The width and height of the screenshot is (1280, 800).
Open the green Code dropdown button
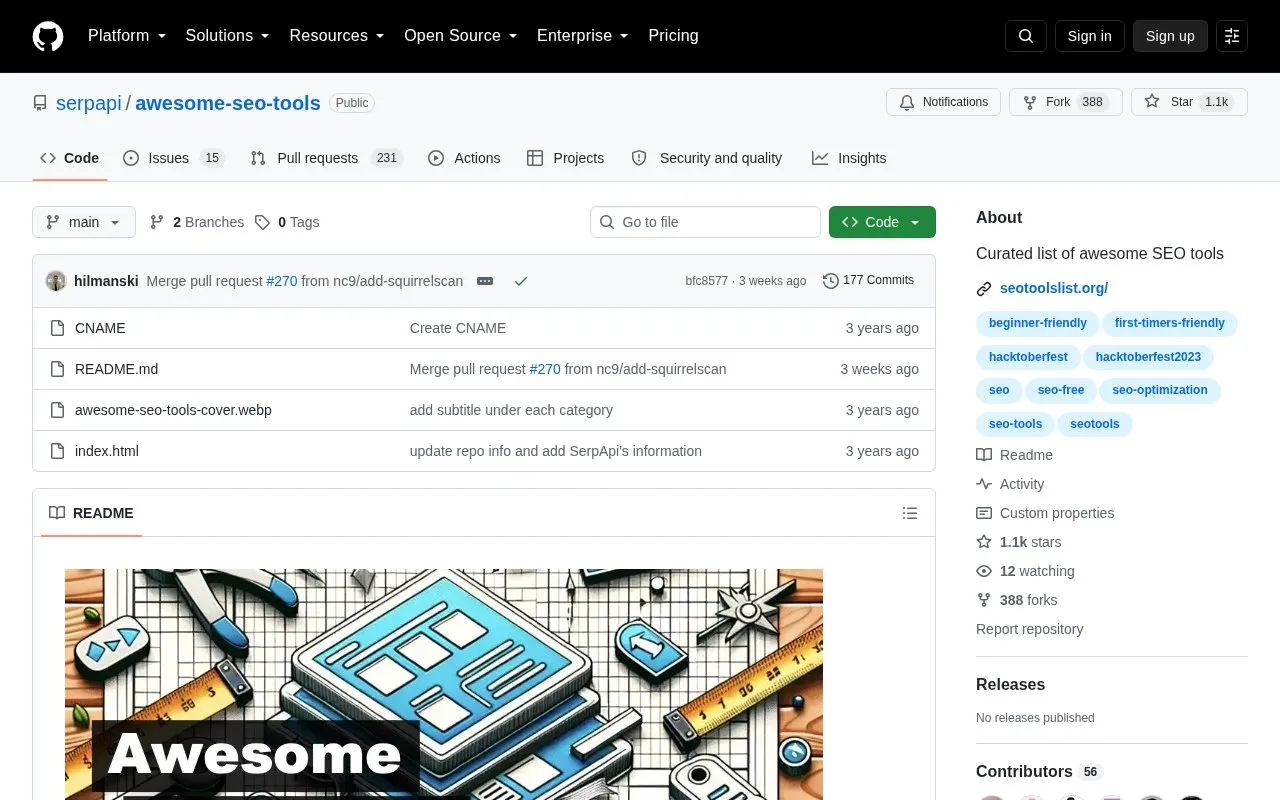(x=882, y=222)
